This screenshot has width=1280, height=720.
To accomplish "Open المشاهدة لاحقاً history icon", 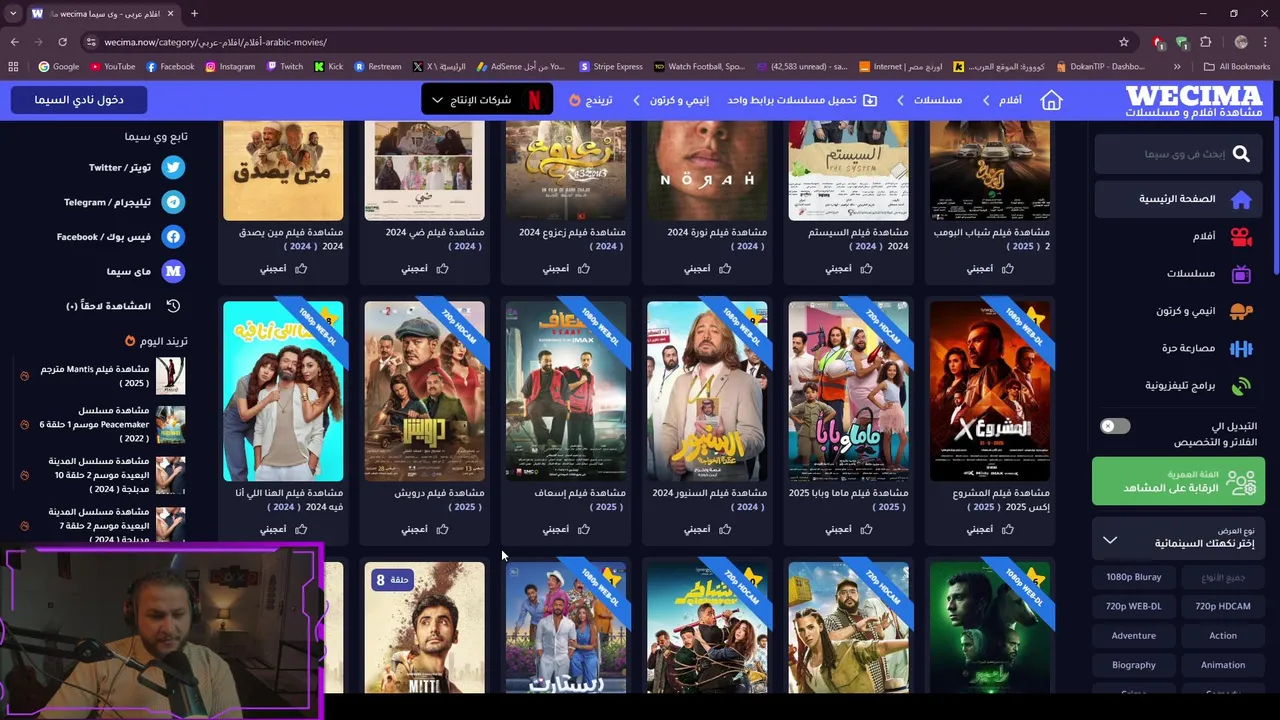I will [x=173, y=306].
